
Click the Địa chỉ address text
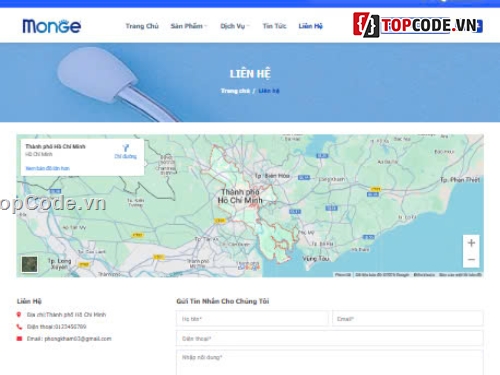click(66, 314)
